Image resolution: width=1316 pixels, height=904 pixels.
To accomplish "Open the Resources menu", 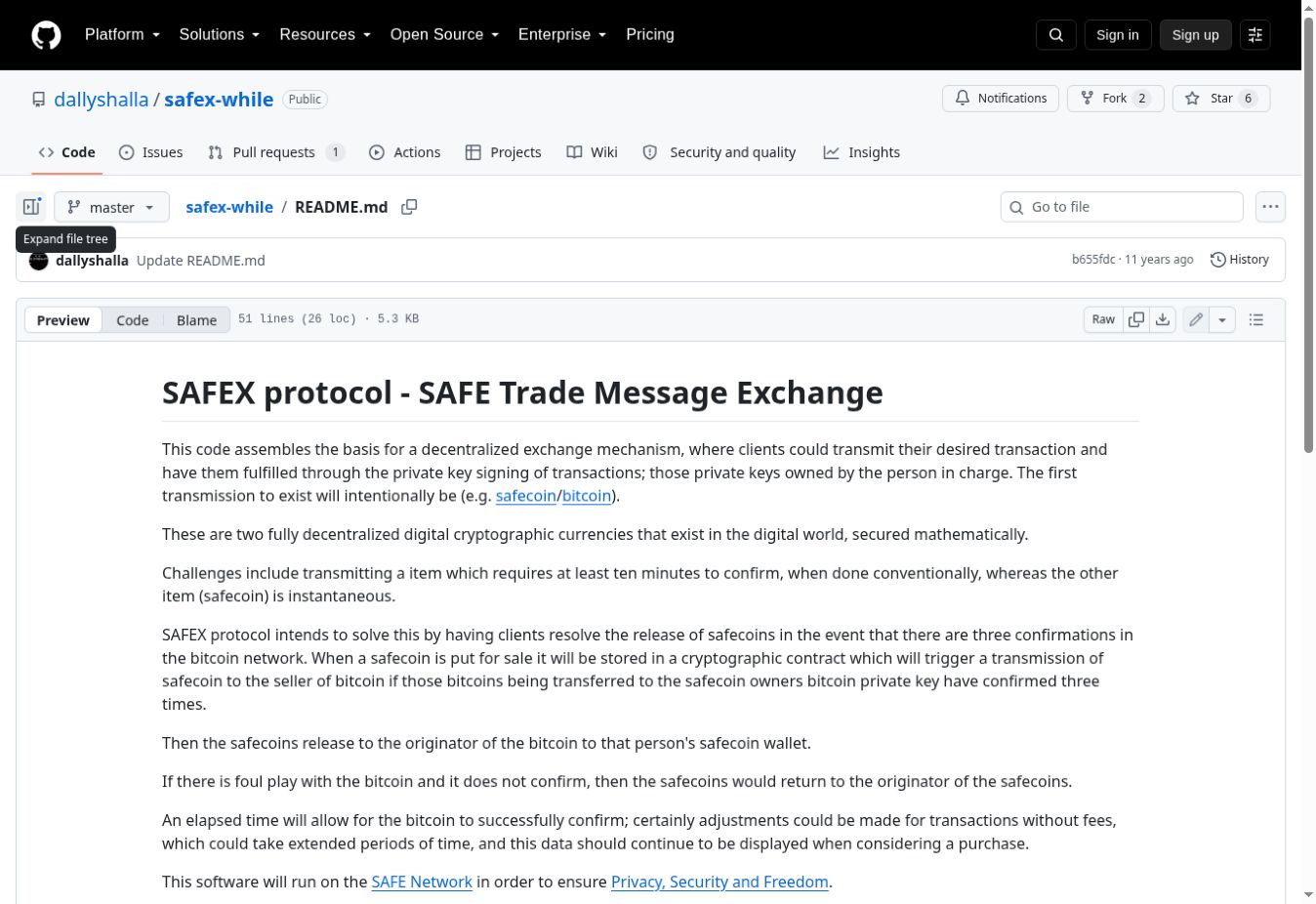I will pos(325,34).
